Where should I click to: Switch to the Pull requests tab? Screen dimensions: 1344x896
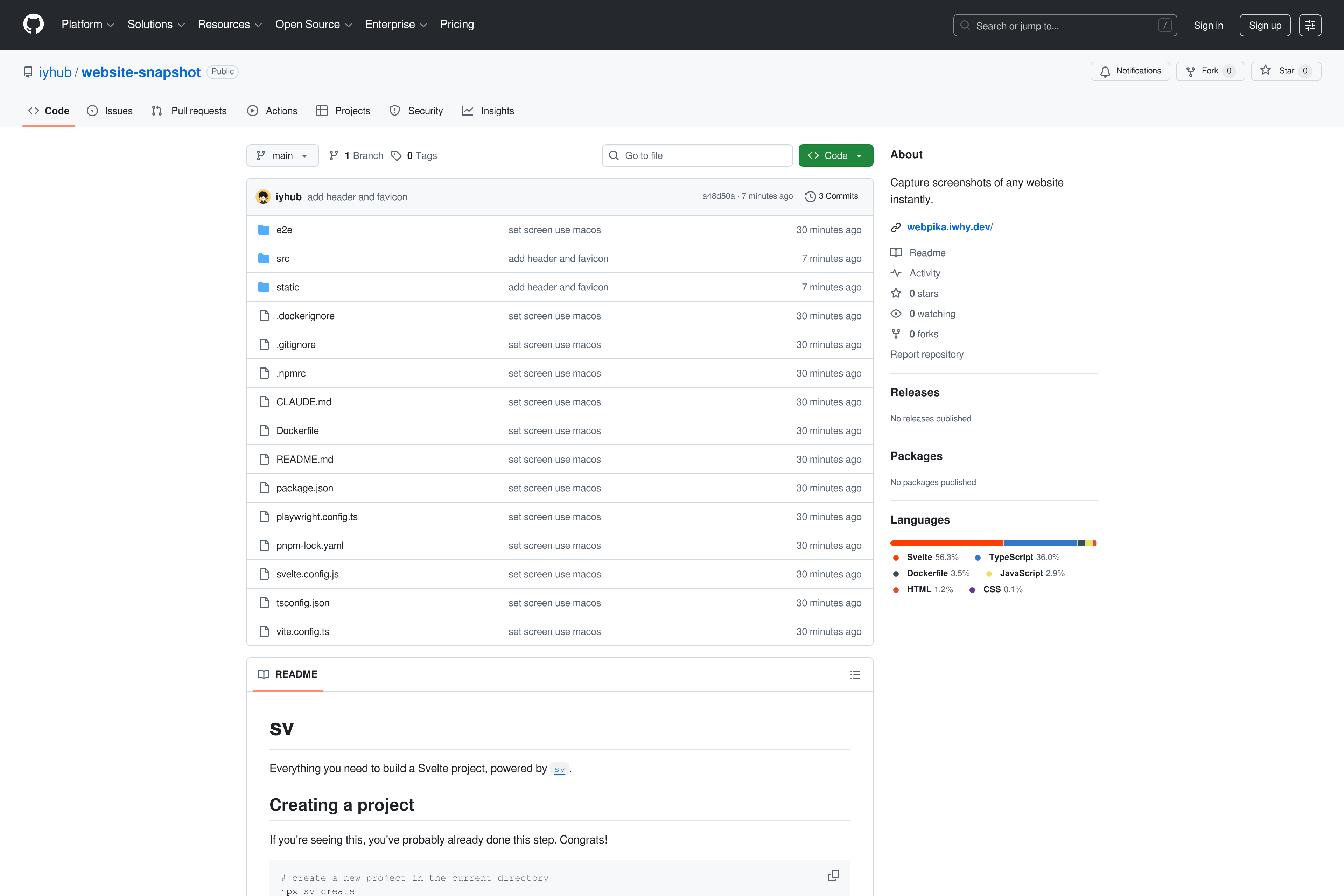pyautogui.click(x=189, y=111)
